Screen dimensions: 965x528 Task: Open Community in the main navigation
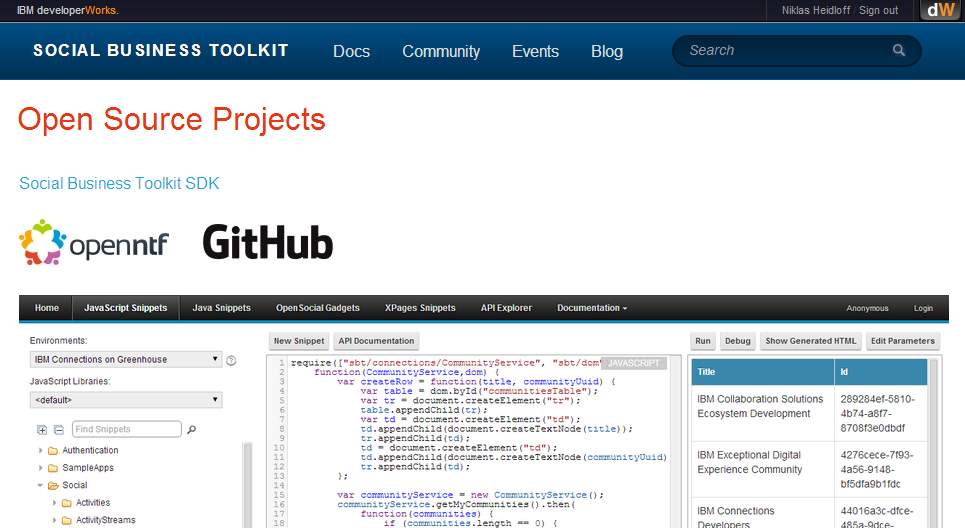[x=441, y=51]
